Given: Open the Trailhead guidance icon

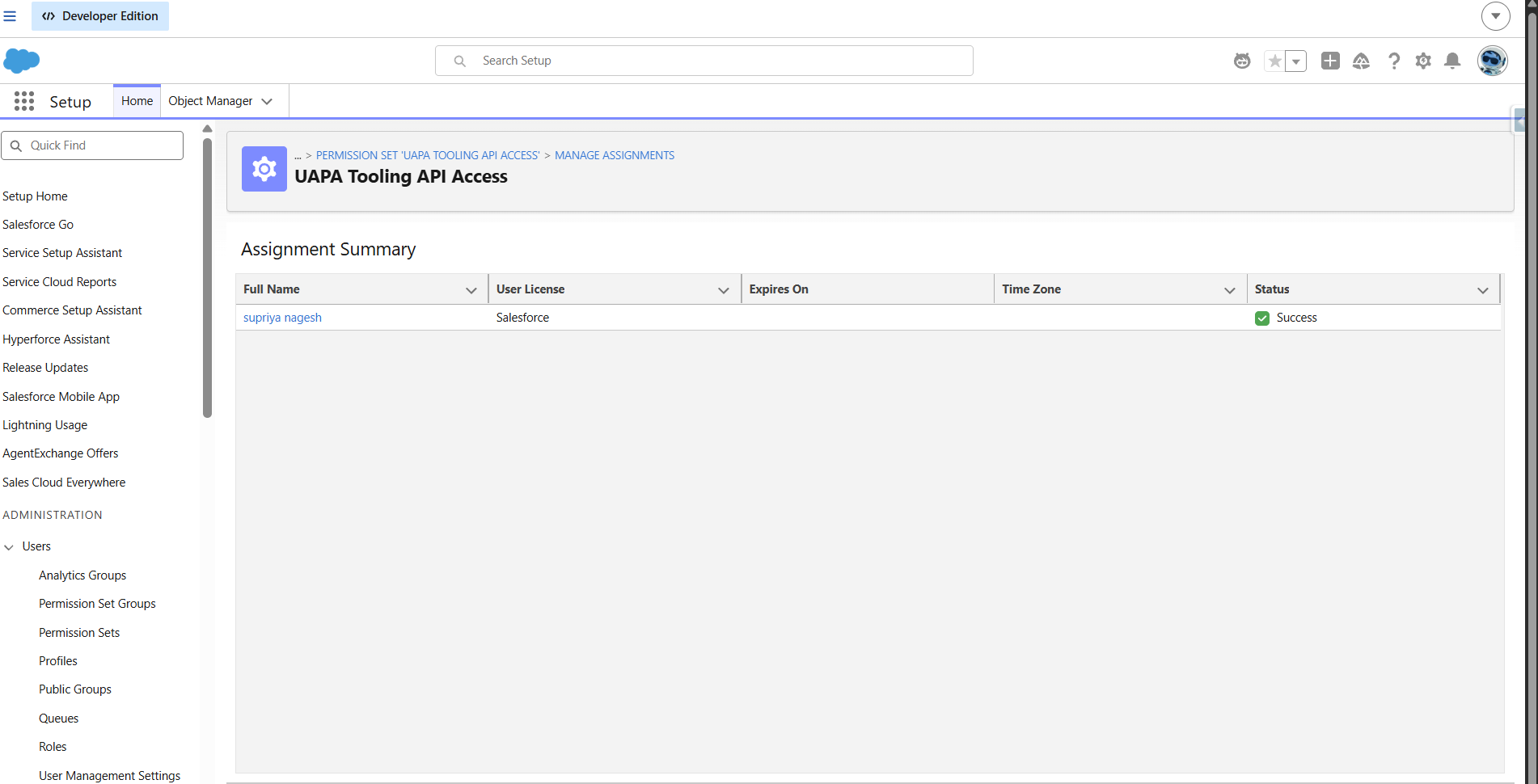Looking at the screenshot, I should pyautogui.click(x=1361, y=61).
